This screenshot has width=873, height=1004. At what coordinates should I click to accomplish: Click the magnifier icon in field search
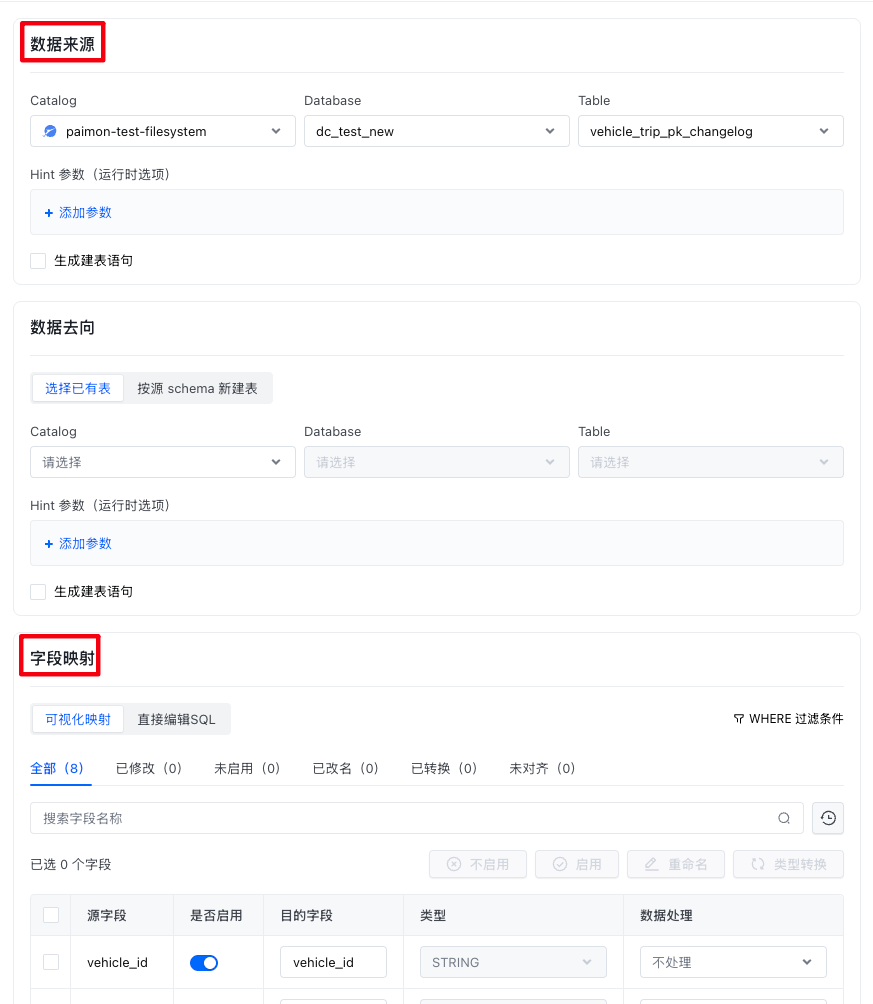click(784, 818)
